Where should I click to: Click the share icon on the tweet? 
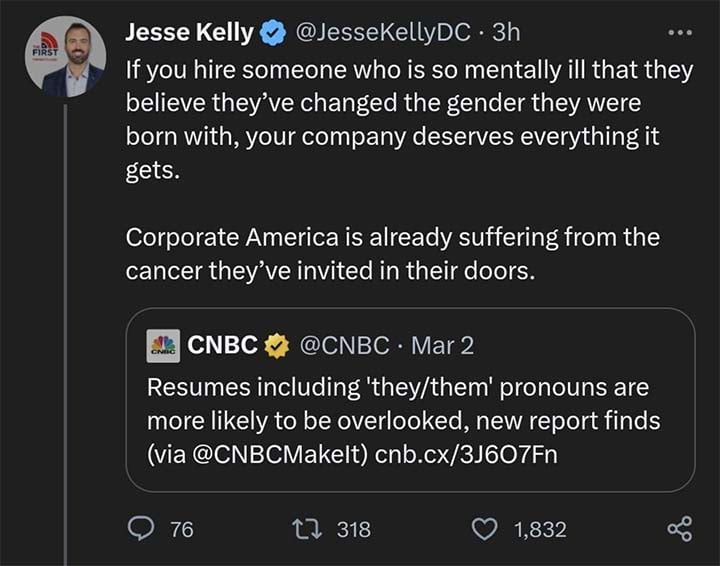click(x=679, y=529)
